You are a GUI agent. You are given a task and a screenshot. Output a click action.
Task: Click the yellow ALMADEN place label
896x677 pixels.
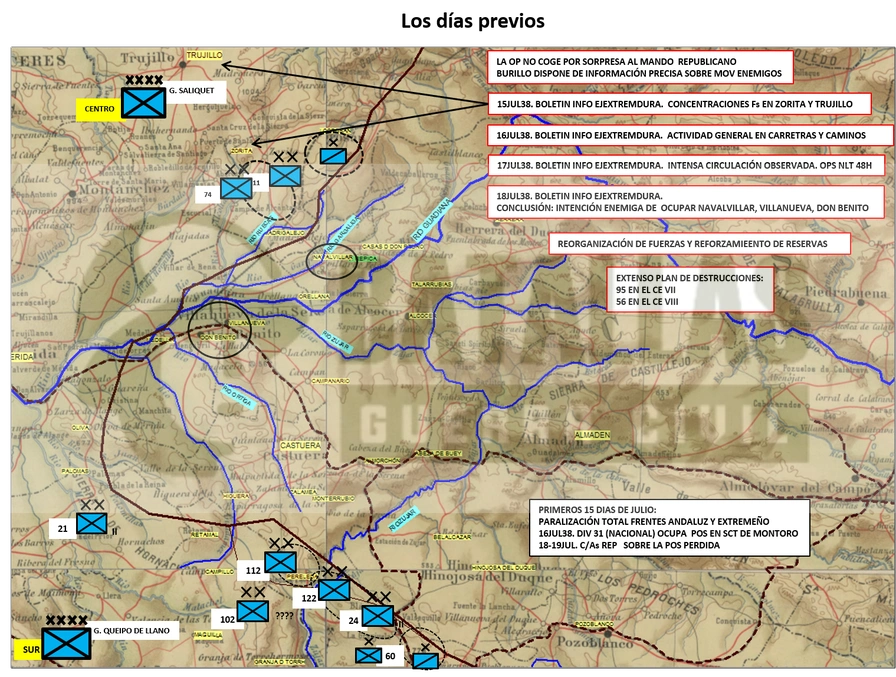[x=593, y=435]
